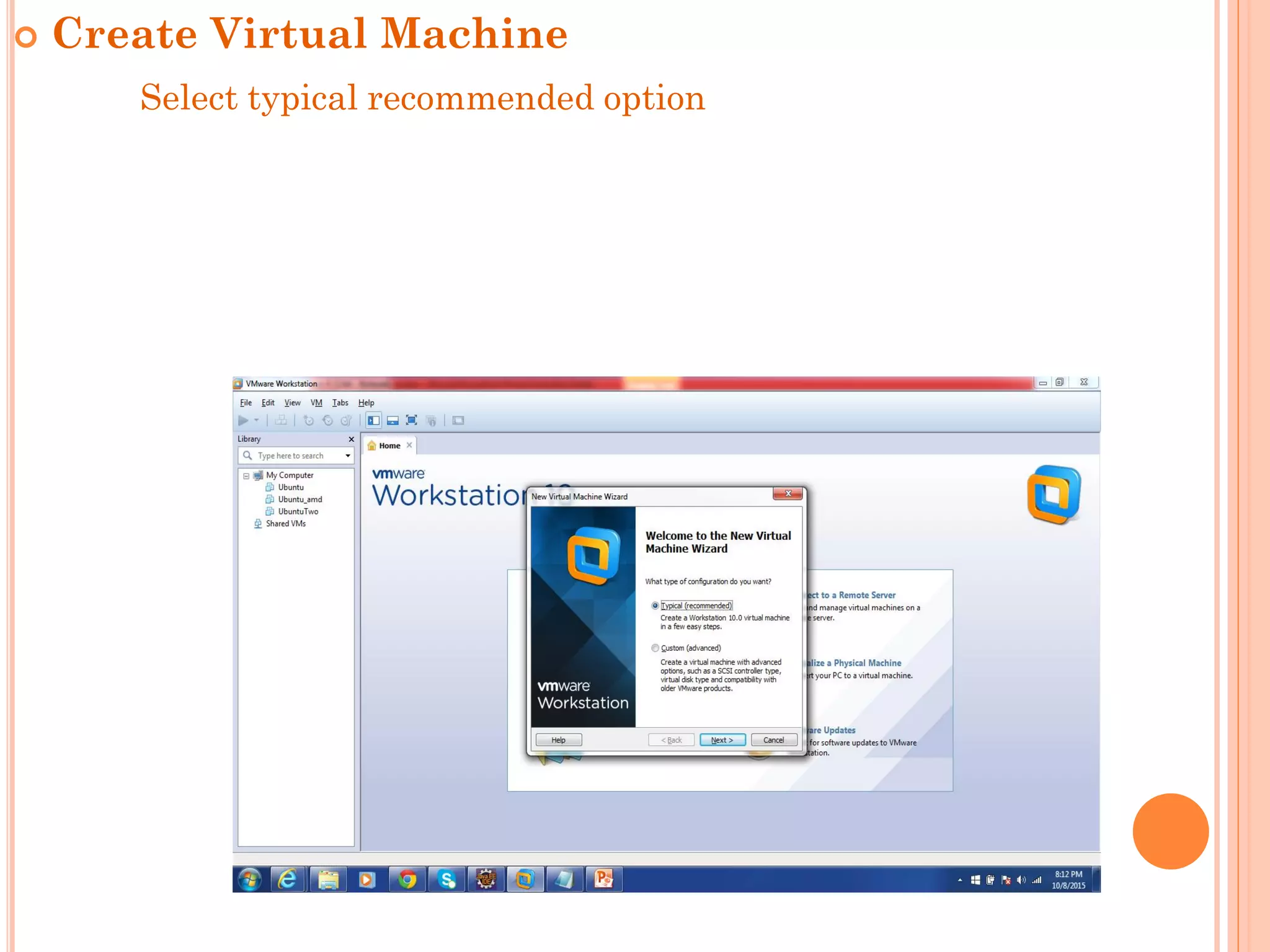Click the Send Ctrl+Alt+Del toolbar icon
Screen dimensions: 1270x952
[281, 421]
